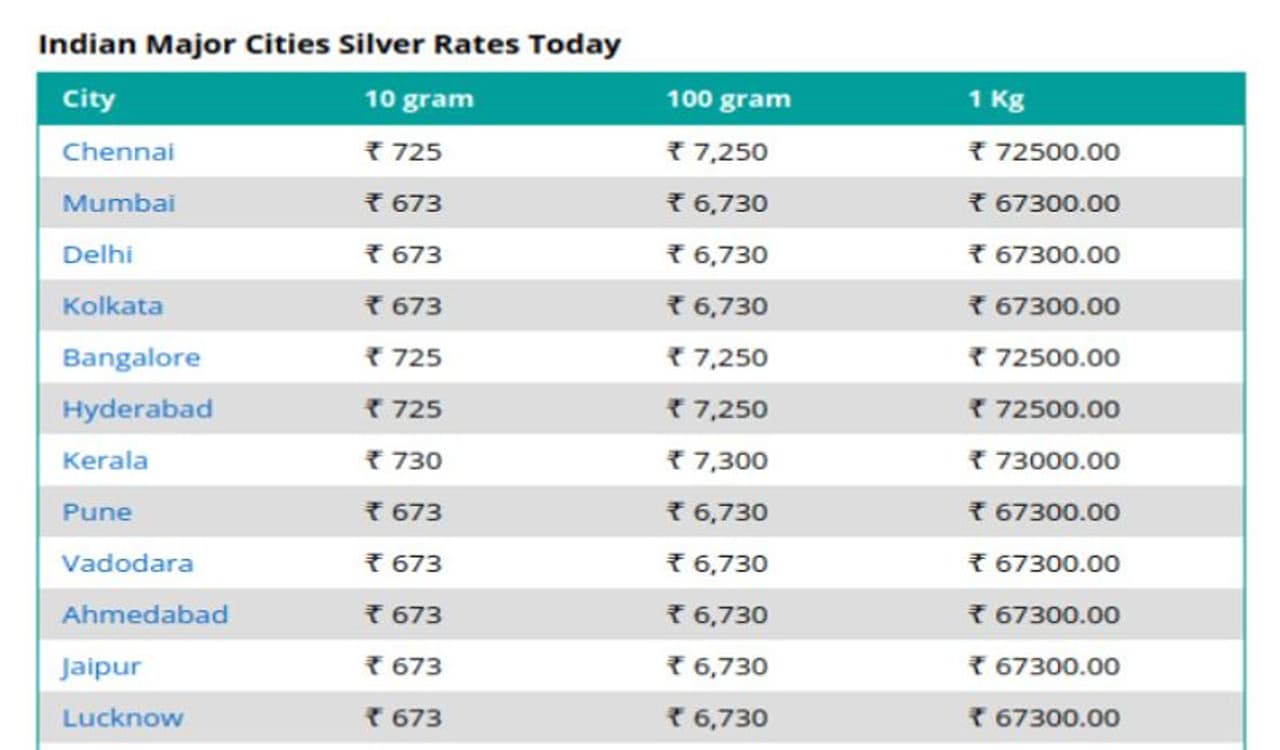Open the Kerala silver rate link
The width and height of the screenshot is (1280, 750).
105,461
